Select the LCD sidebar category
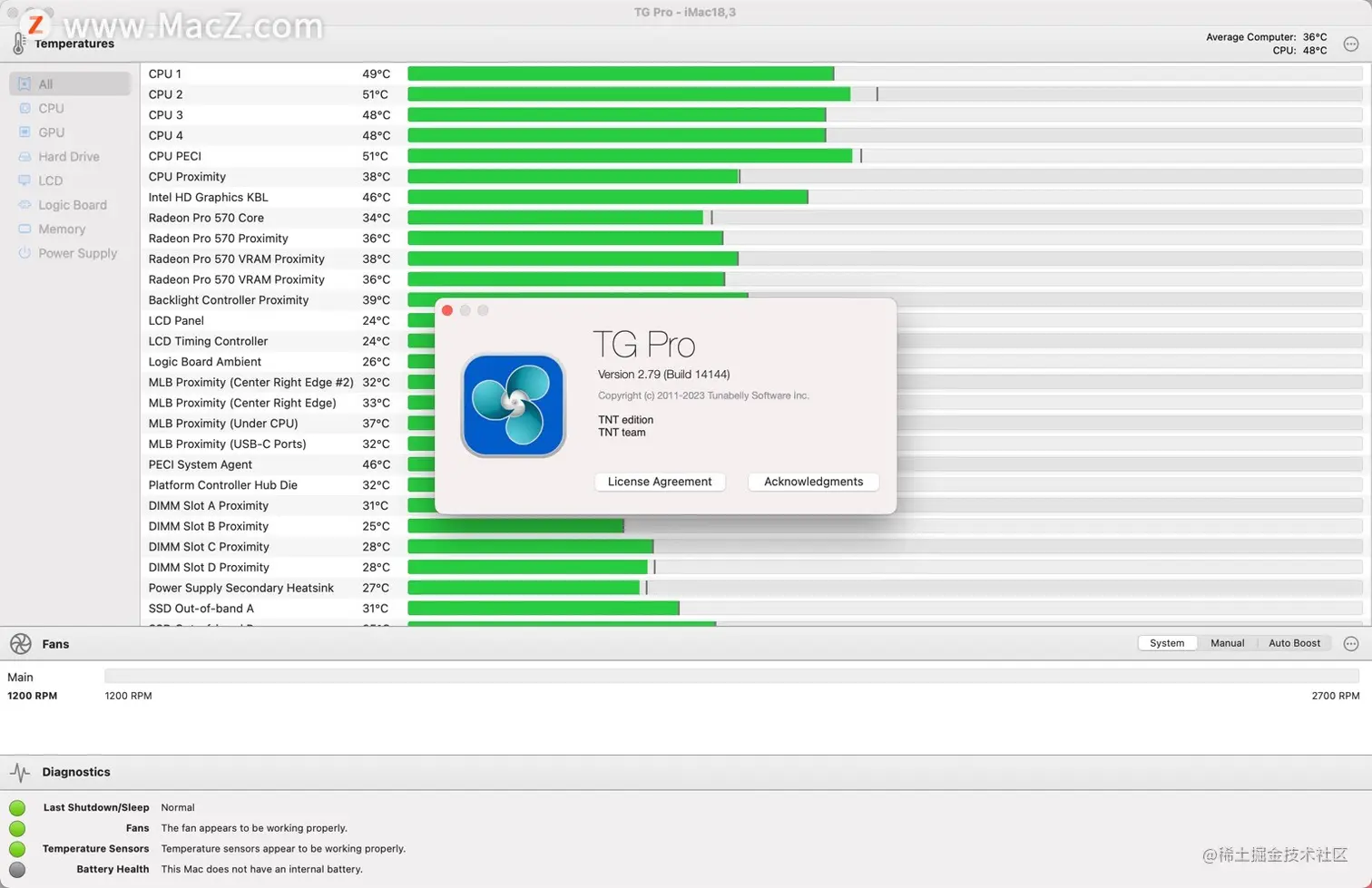 (x=70, y=181)
